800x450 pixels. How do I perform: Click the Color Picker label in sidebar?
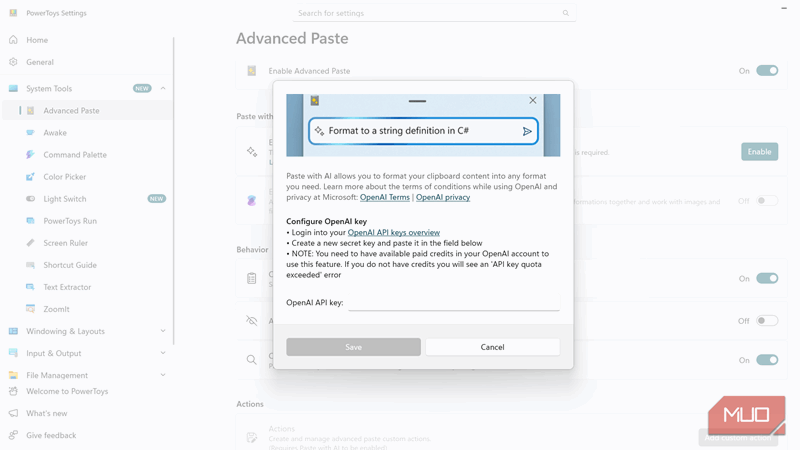pos(65,177)
